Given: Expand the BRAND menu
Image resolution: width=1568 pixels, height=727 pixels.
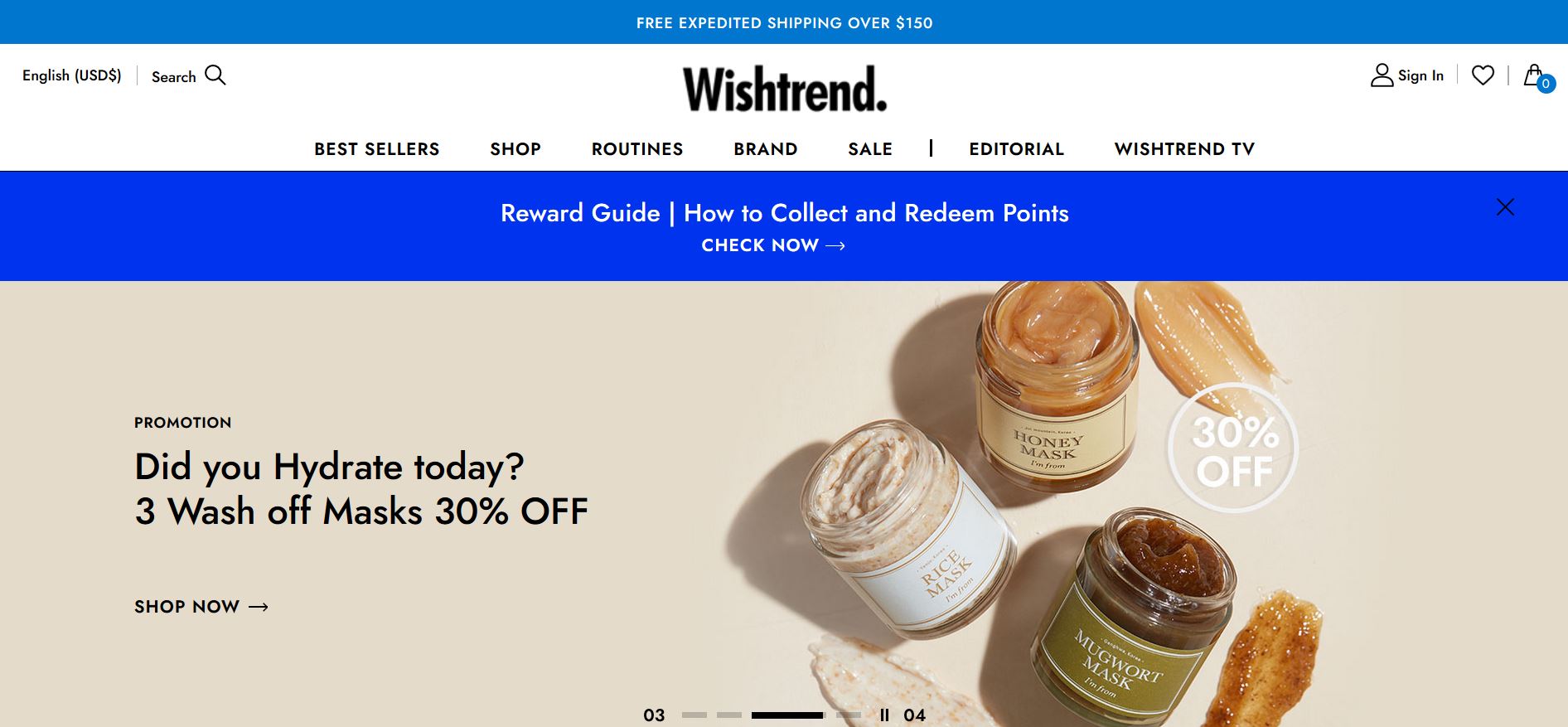Looking at the screenshot, I should point(766,149).
